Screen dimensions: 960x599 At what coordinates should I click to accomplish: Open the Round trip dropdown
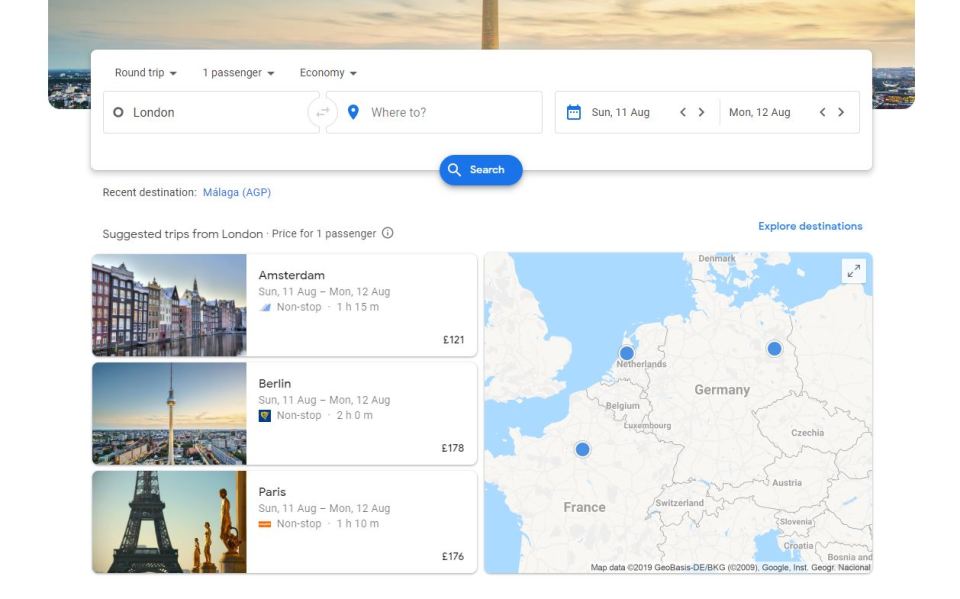tap(146, 73)
